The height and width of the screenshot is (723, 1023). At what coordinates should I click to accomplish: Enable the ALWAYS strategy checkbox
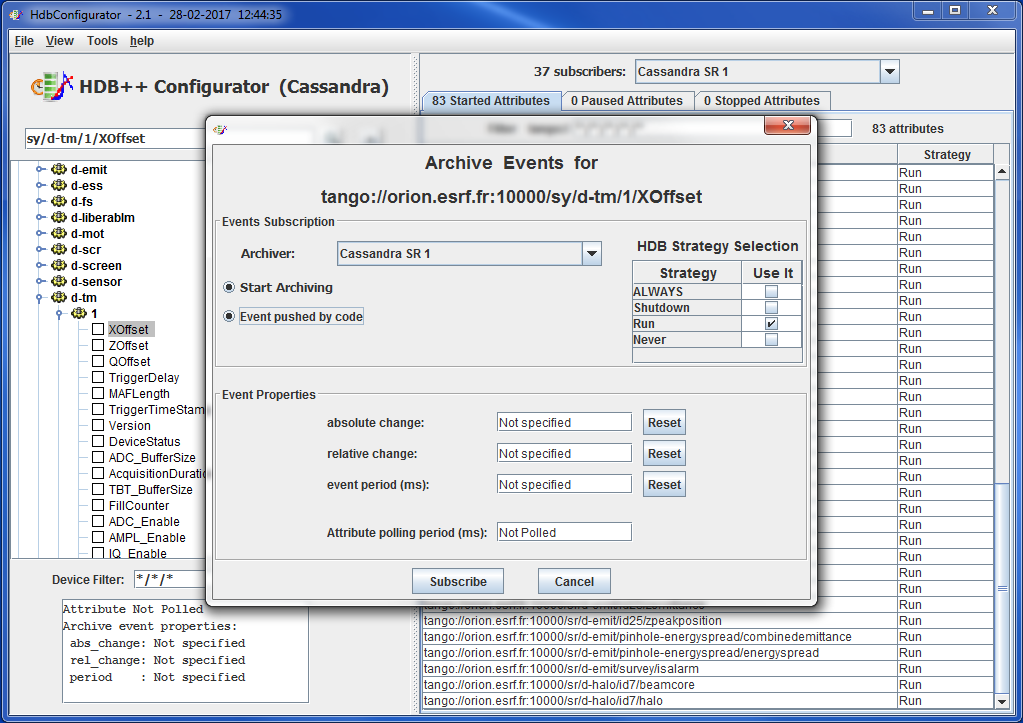[x=771, y=292]
